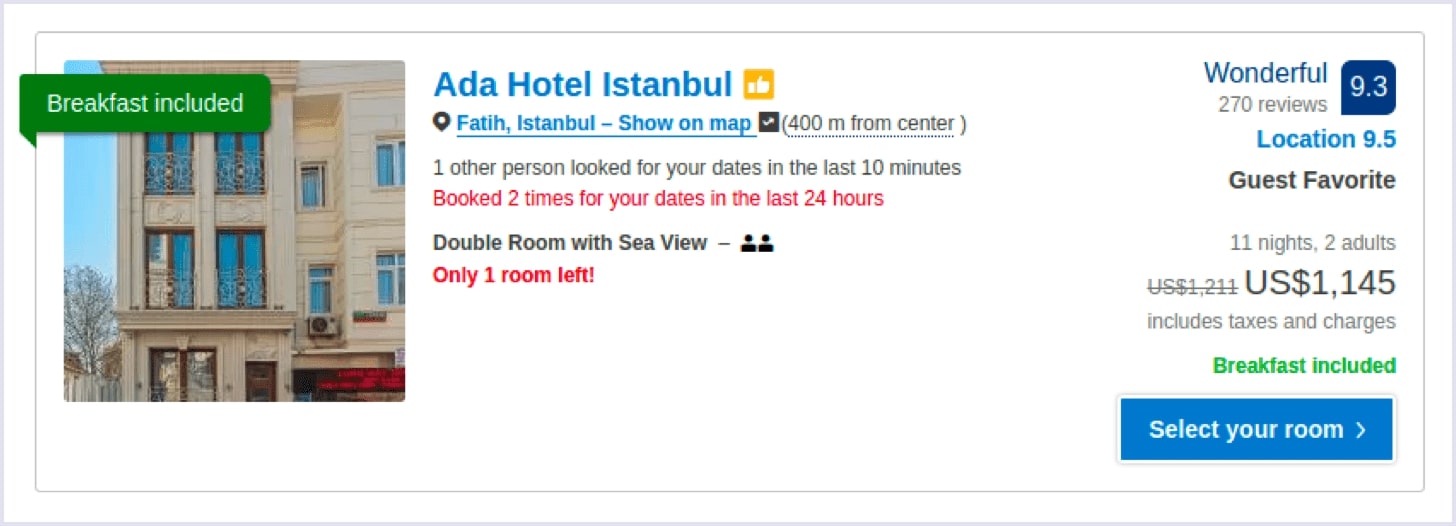
Task: Click the location pin icon near Fatih
Action: (x=442, y=123)
